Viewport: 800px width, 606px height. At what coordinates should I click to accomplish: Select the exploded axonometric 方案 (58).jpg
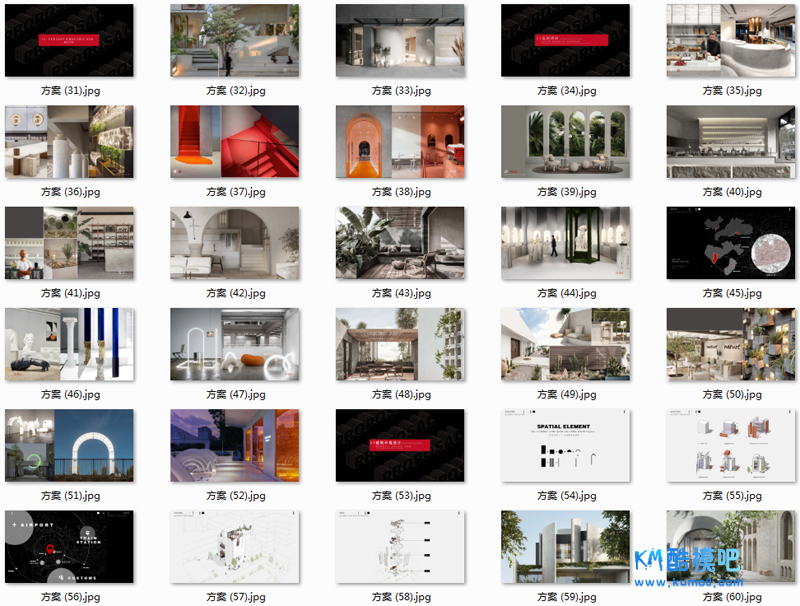tap(400, 546)
